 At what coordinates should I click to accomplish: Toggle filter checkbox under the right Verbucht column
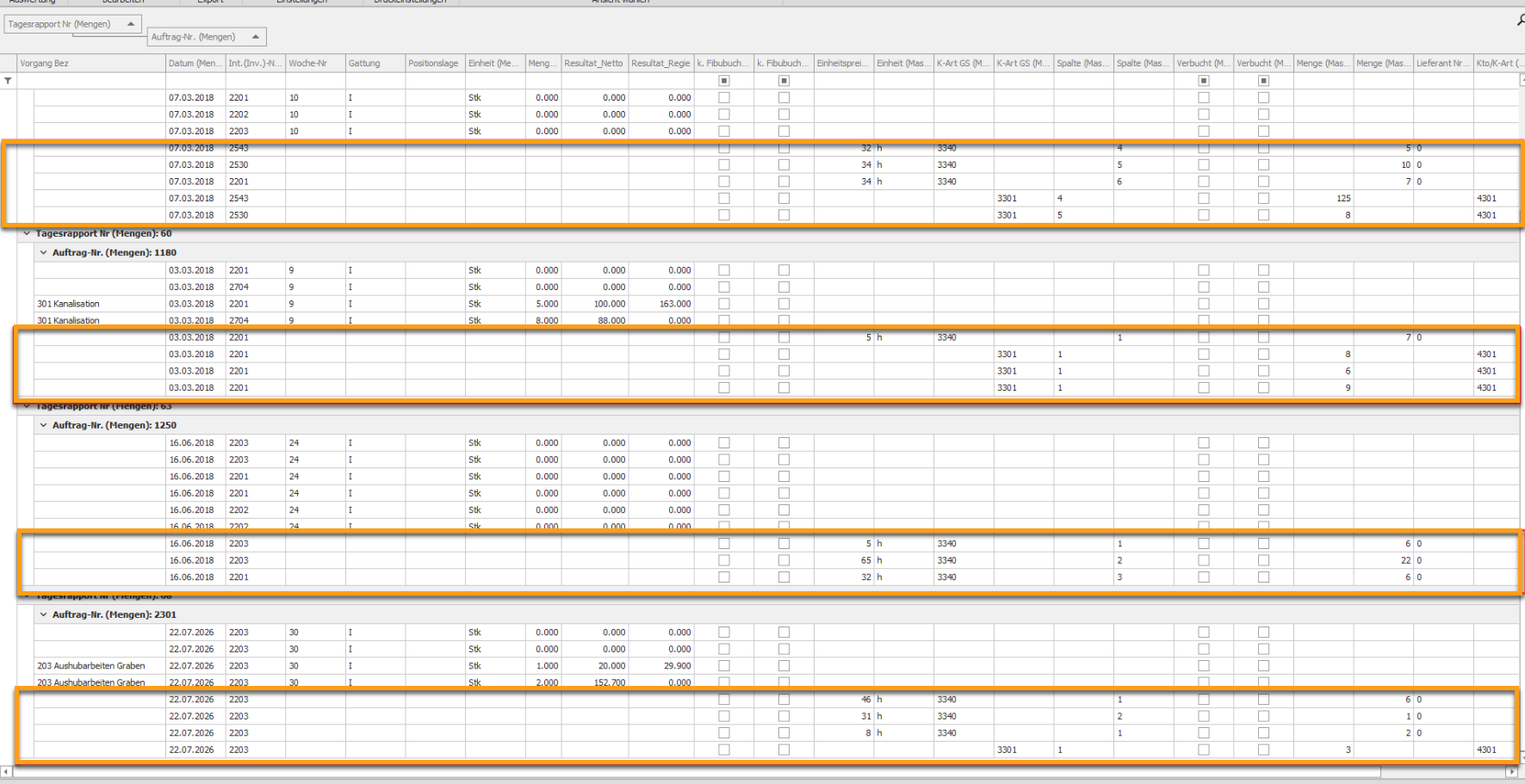point(1263,81)
